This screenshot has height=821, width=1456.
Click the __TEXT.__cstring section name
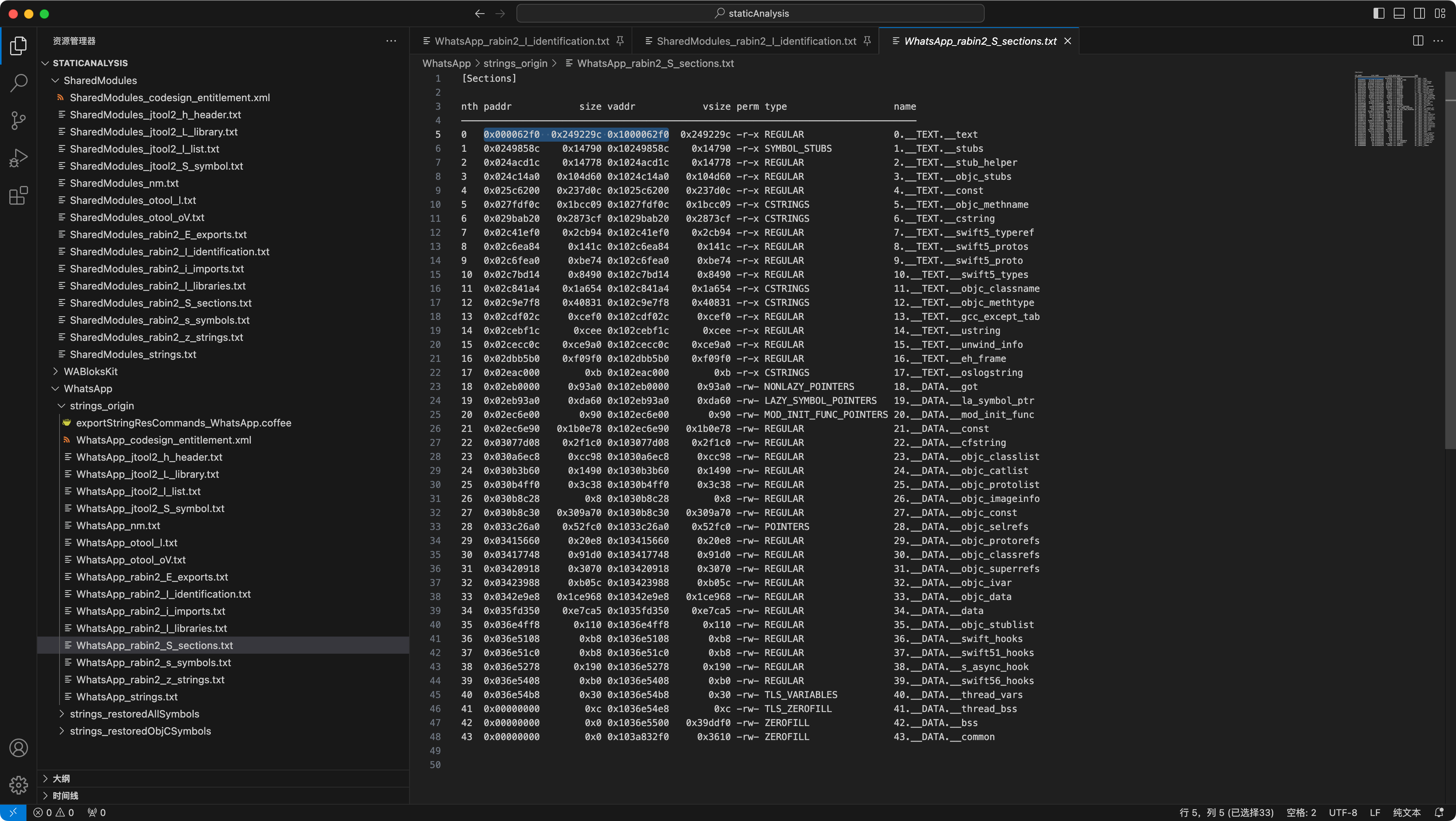(944, 218)
